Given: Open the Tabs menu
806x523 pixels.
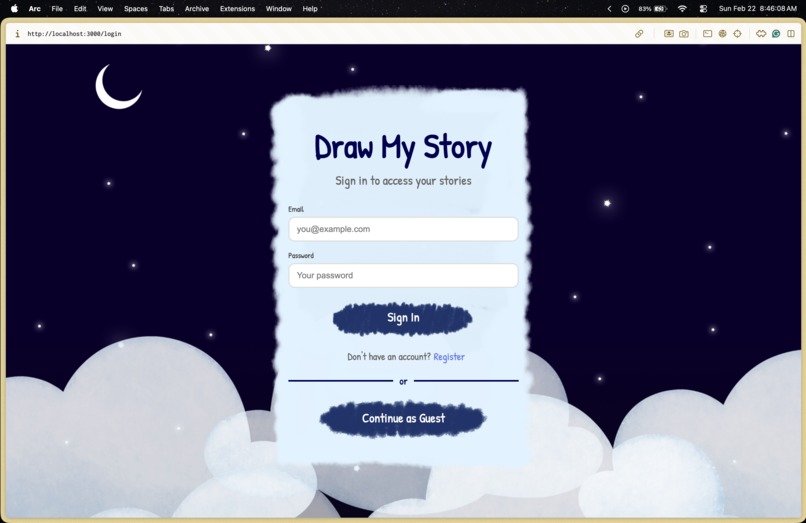Looking at the screenshot, I should (166, 8).
